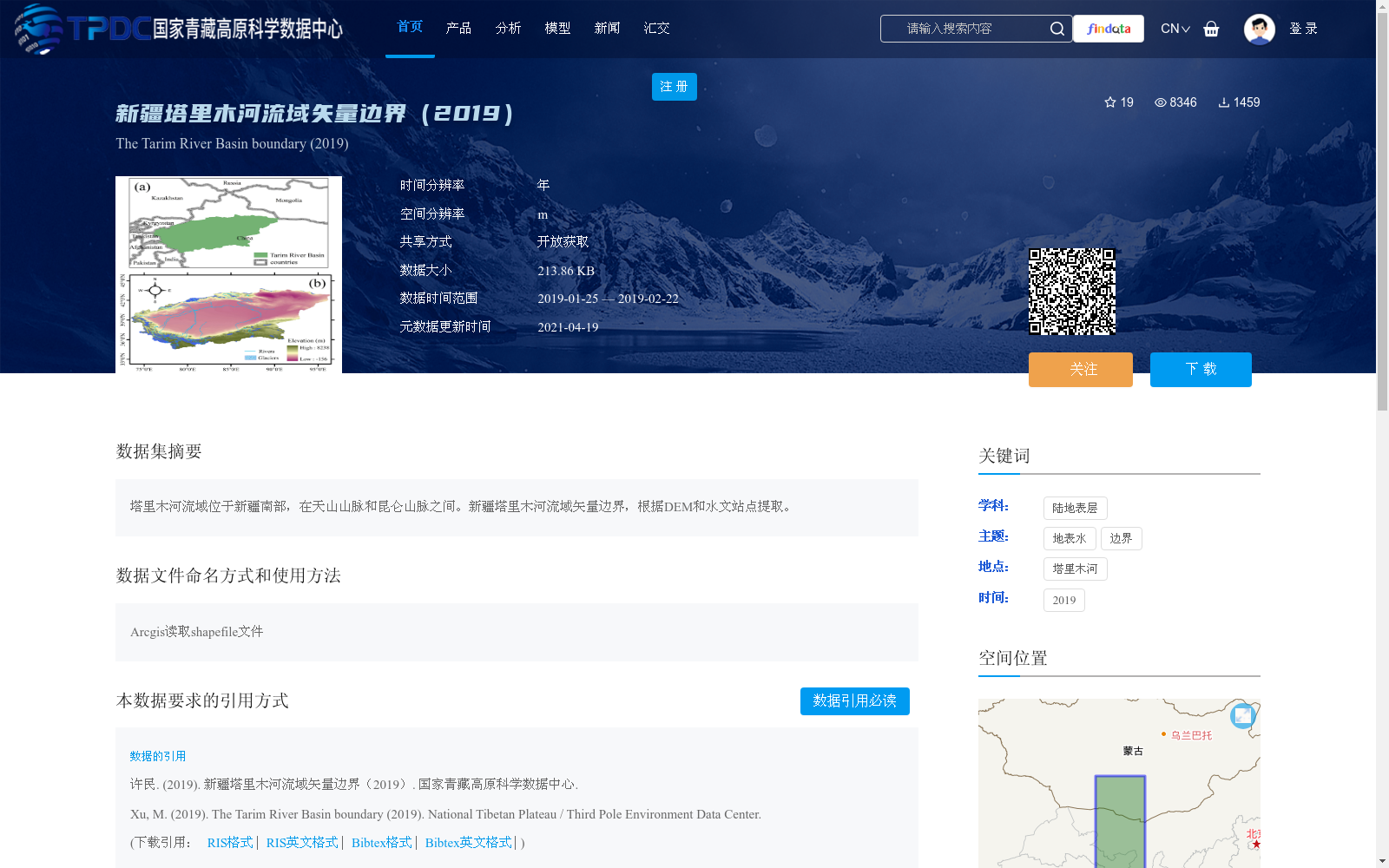This screenshot has height=868, width=1389.
Task: Click the star favorites count icon
Action: pyautogui.click(x=1109, y=102)
